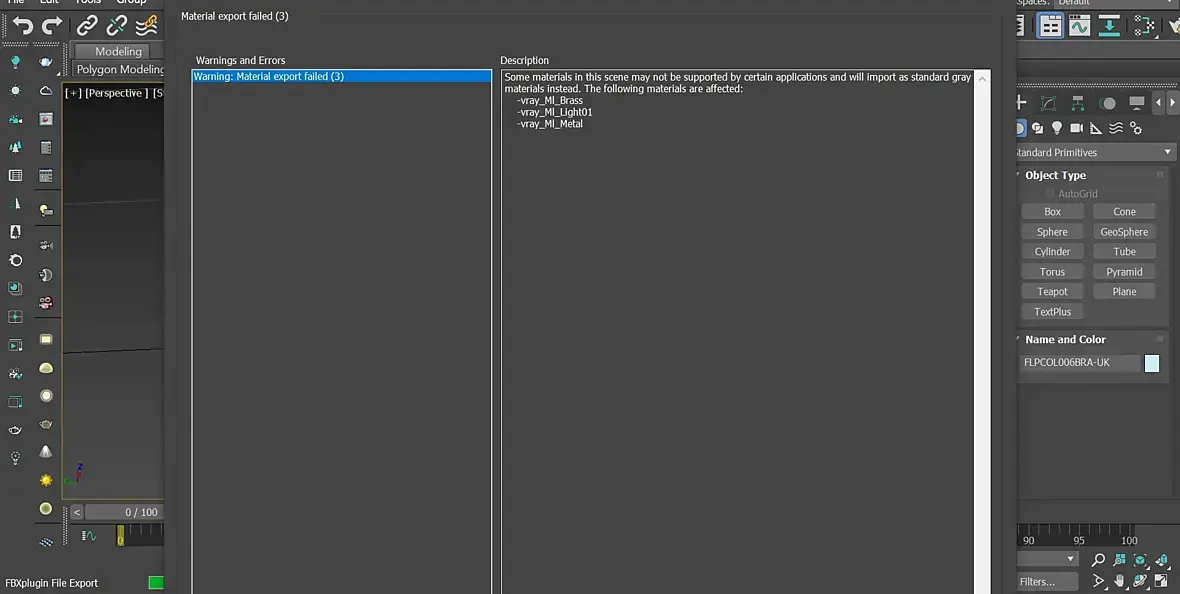The width and height of the screenshot is (1180, 594).
Task: Select the Bind to Space Warp icon
Action: 146,26
